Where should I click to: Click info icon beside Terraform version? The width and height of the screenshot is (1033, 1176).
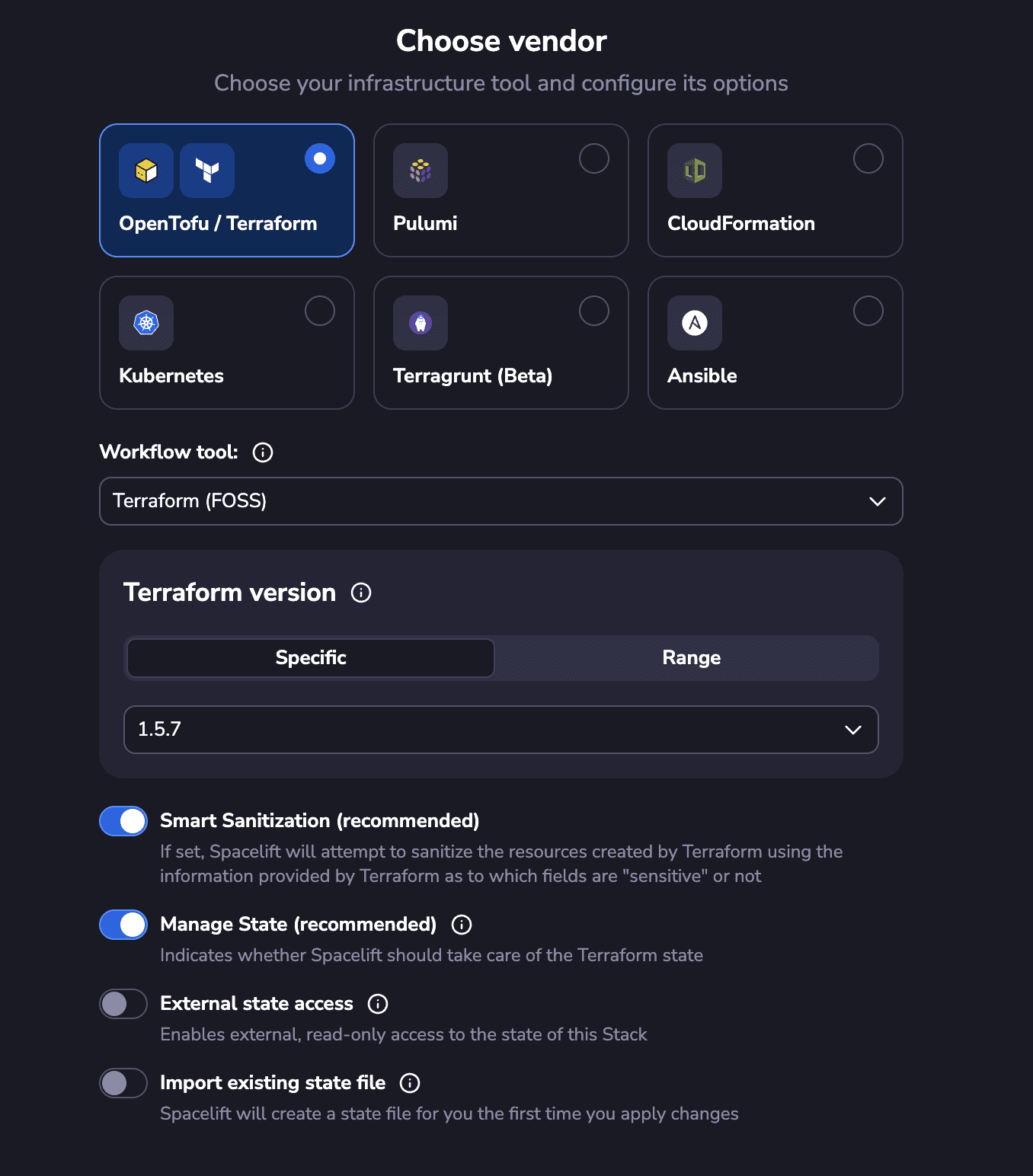[x=361, y=593]
